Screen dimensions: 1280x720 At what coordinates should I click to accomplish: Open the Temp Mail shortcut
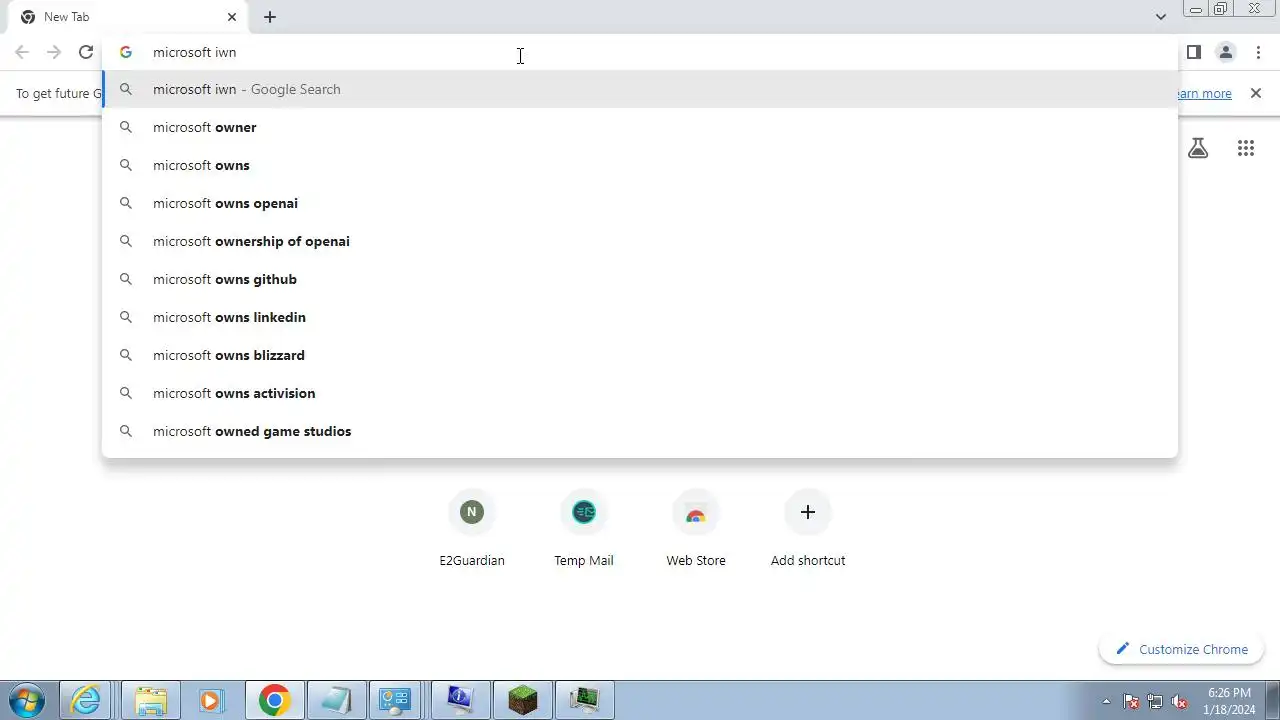[584, 528]
